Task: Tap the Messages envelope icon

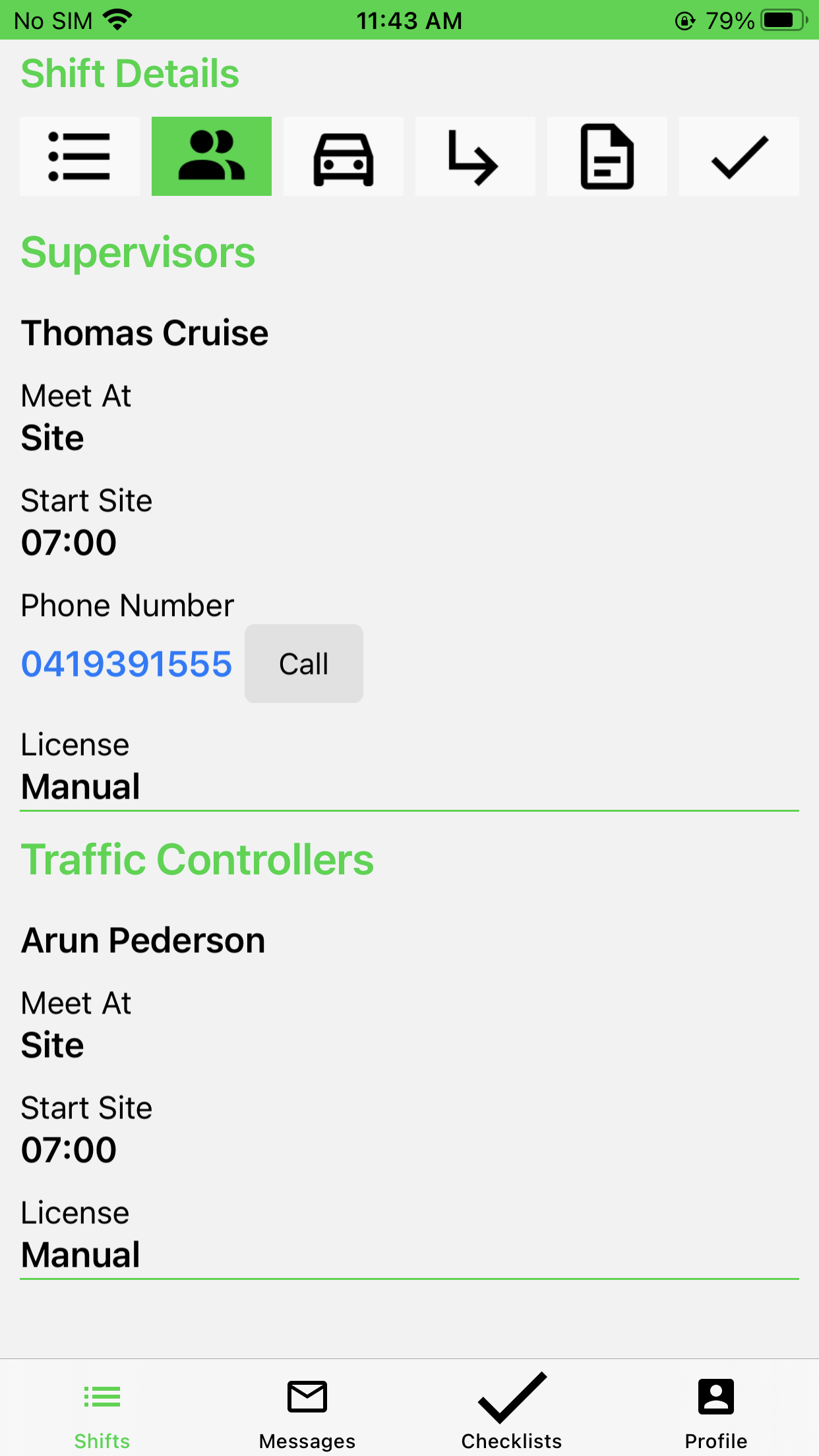Action: (307, 1397)
